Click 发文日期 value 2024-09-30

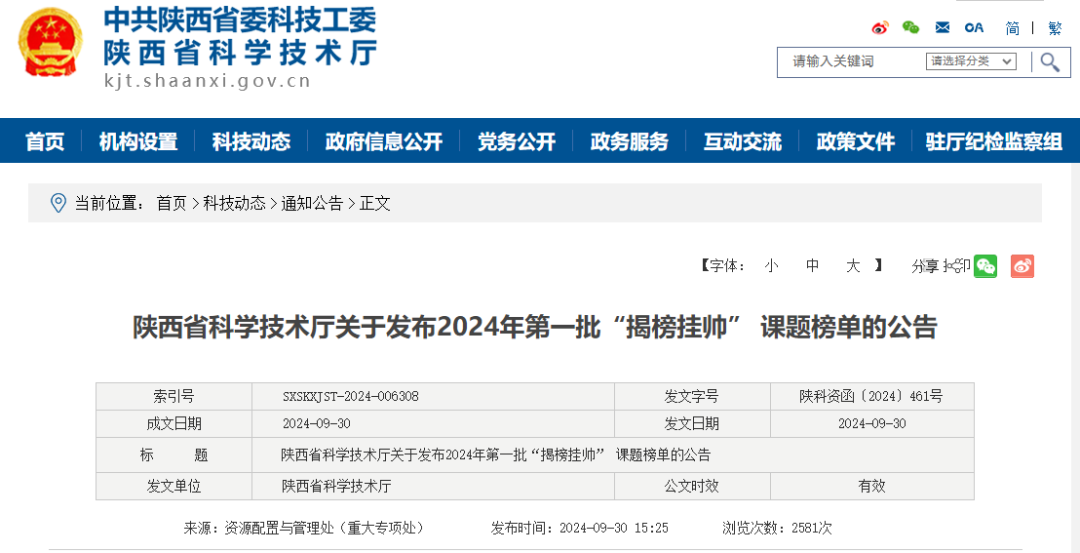pos(872,424)
